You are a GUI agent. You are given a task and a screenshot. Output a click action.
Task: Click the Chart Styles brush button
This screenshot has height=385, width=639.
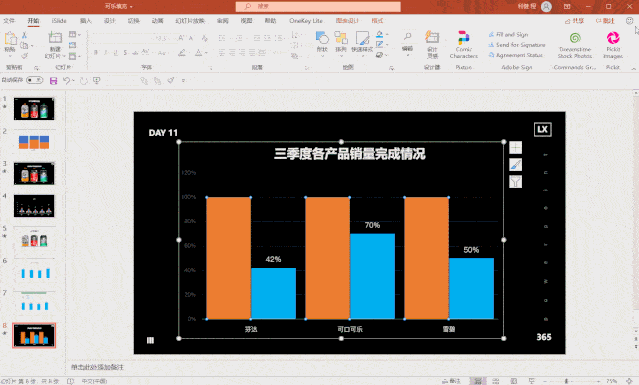click(x=516, y=165)
